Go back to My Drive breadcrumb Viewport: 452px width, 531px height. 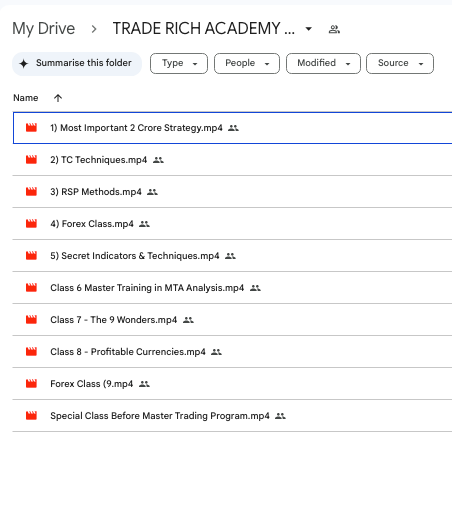(44, 28)
